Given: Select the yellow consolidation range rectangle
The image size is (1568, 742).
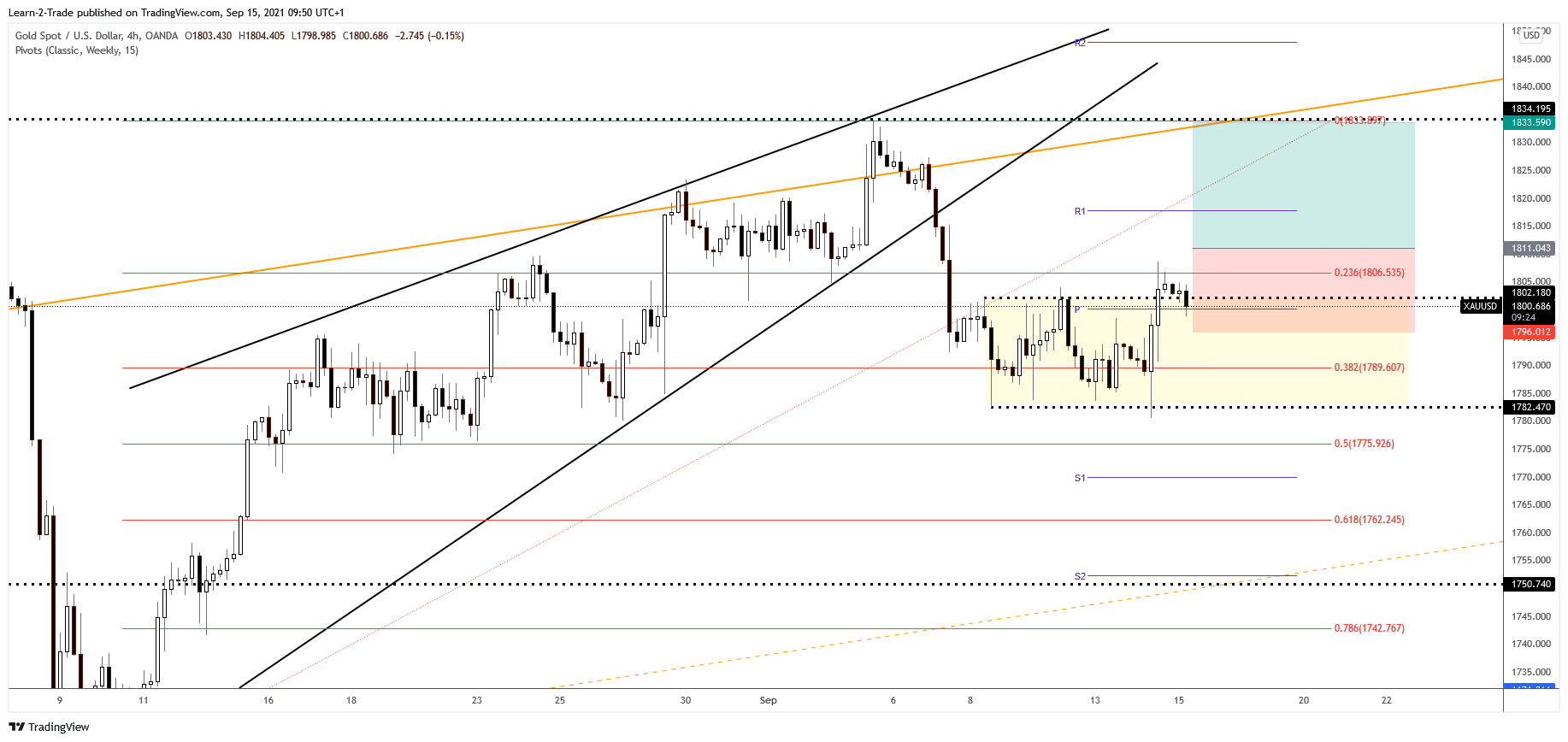Looking at the screenshot, I should click(x=1199, y=352).
